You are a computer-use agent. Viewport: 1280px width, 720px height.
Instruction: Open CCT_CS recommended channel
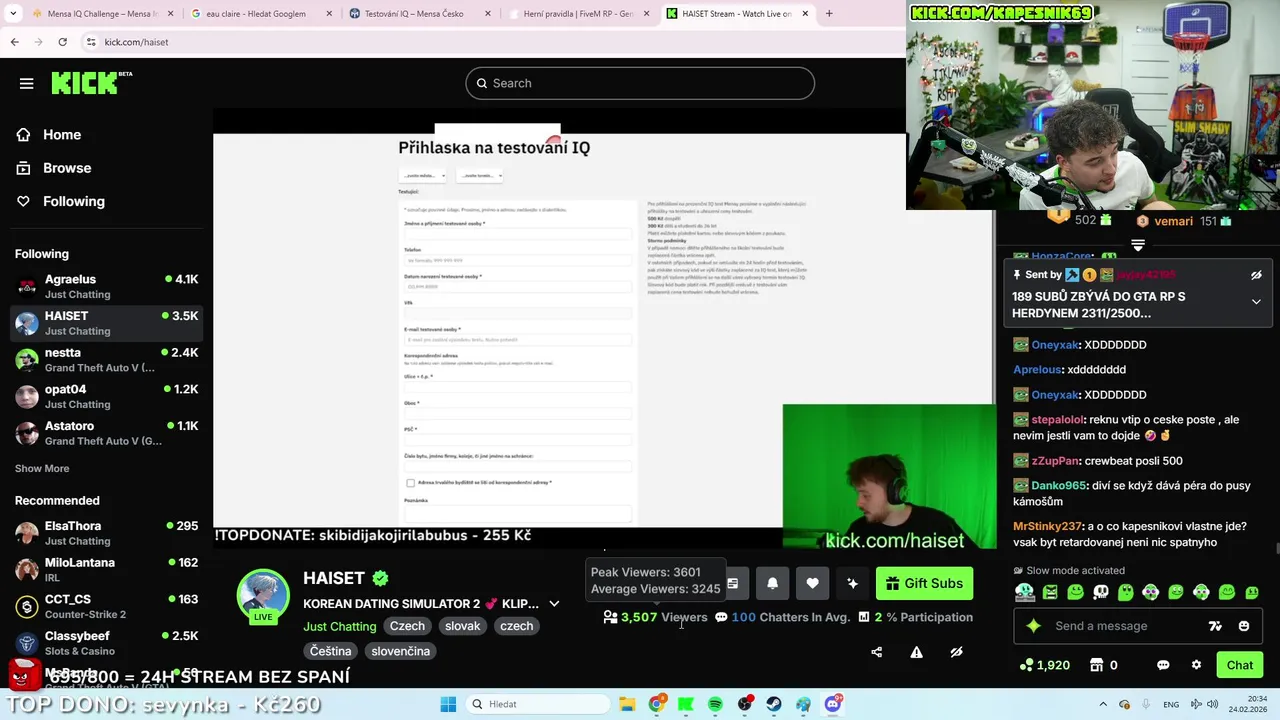(x=105, y=606)
